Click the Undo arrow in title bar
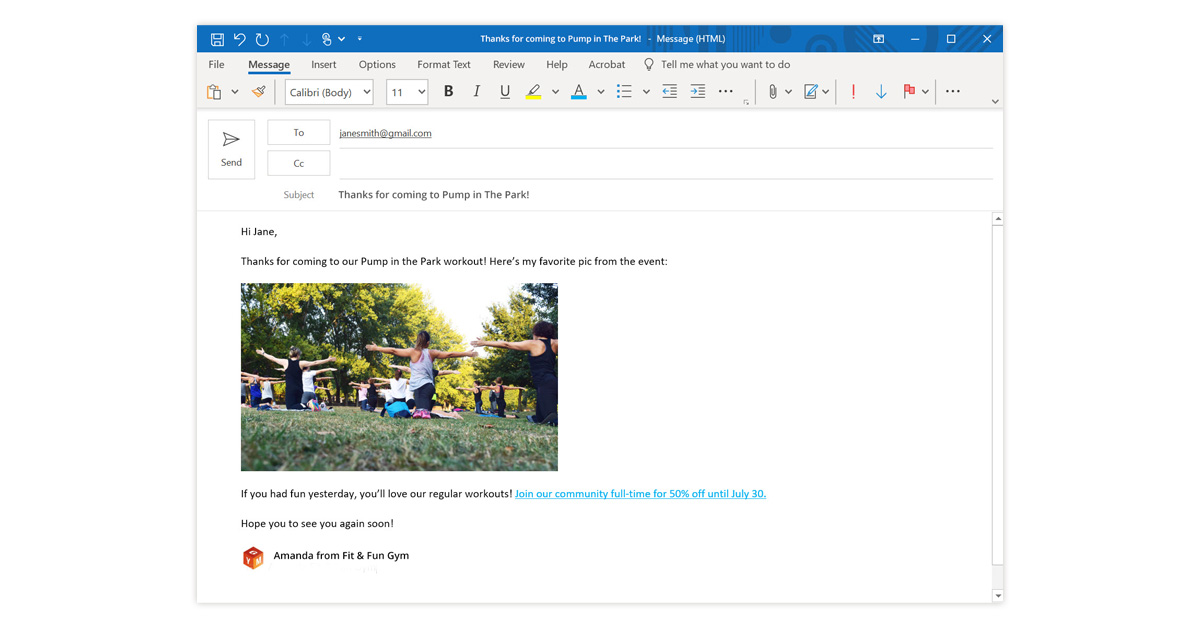This screenshot has height=628, width=1200. click(x=240, y=39)
